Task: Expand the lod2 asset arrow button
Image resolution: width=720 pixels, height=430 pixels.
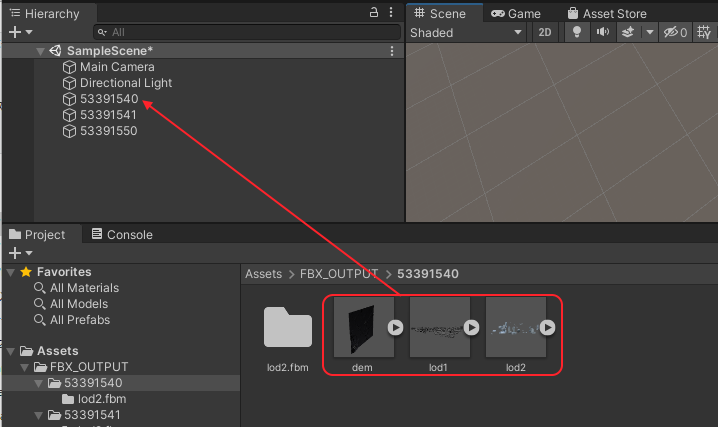Action: click(547, 328)
